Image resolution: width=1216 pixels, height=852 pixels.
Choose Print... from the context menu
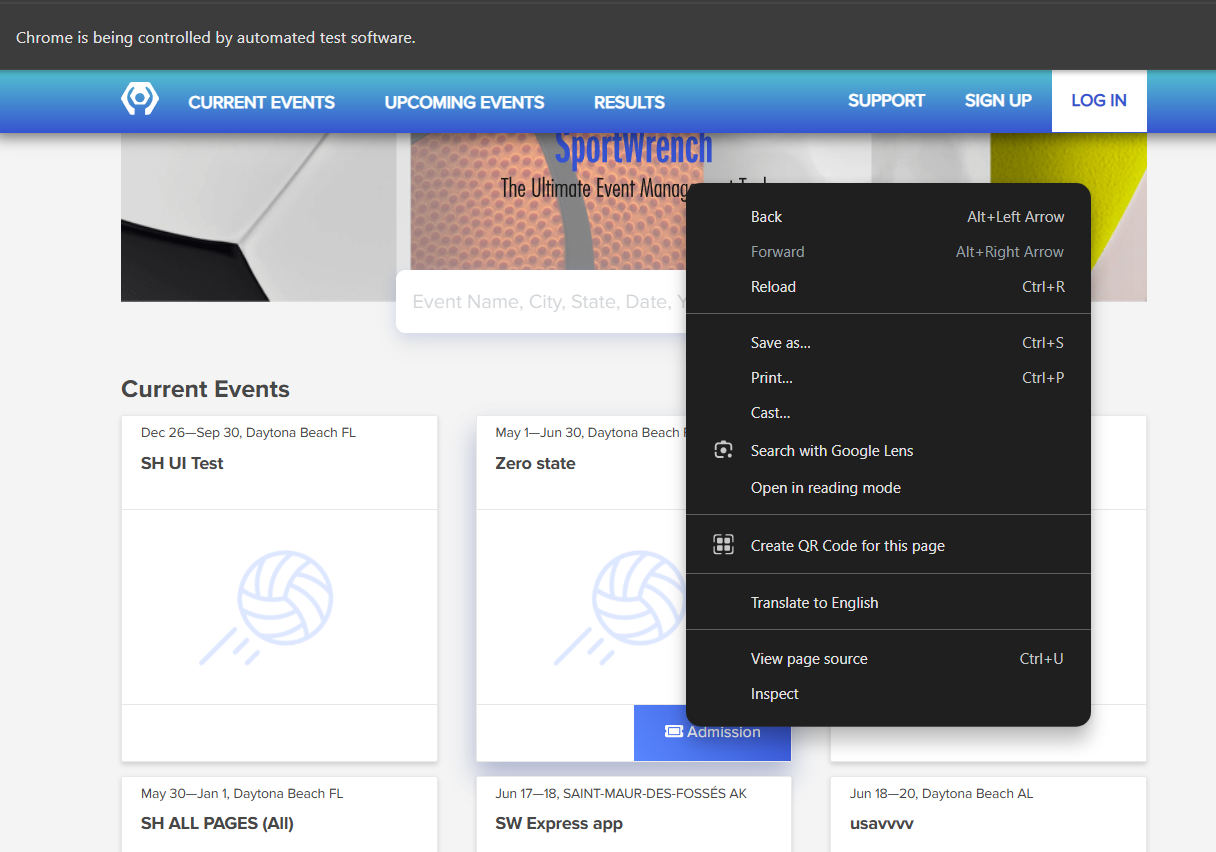coord(888,378)
